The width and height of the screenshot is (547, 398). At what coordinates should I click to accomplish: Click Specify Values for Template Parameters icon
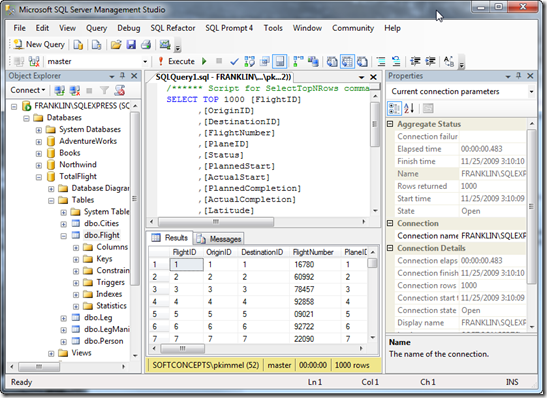pos(449,62)
